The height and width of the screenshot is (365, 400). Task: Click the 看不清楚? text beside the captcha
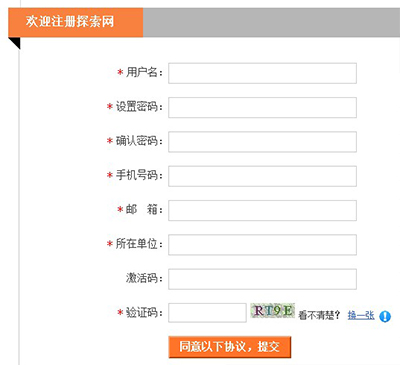(319, 315)
